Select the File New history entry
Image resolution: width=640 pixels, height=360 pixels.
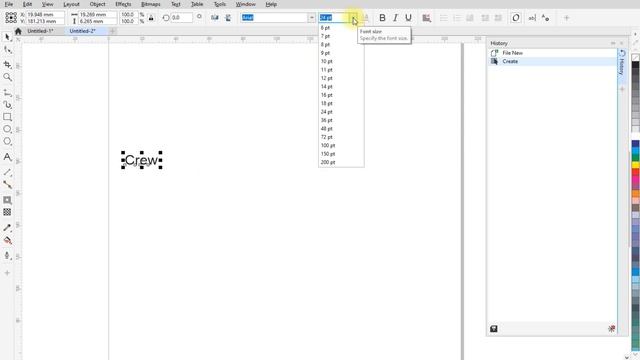coord(553,53)
